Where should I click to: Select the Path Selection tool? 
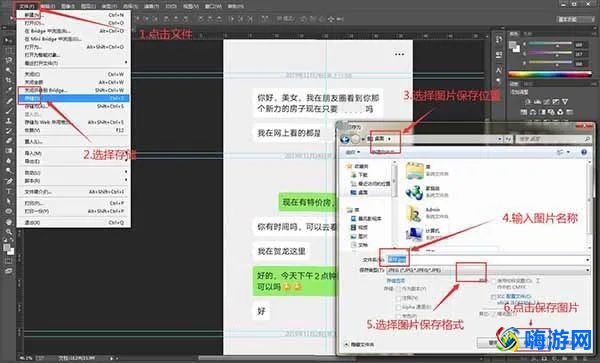point(8,201)
